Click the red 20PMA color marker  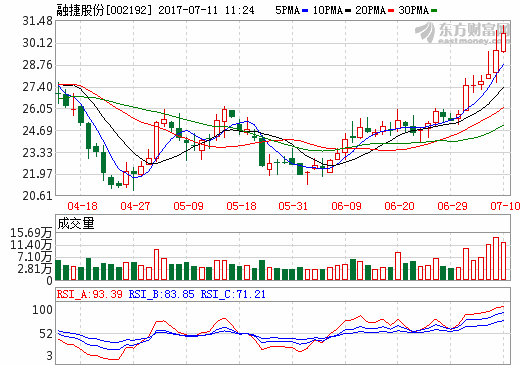point(391,11)
